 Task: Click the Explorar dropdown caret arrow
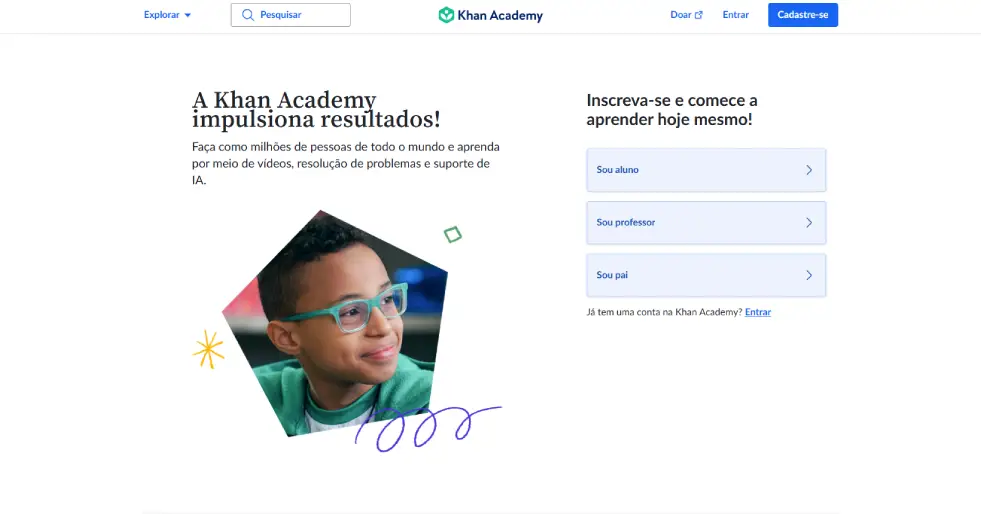pos(187,16)
